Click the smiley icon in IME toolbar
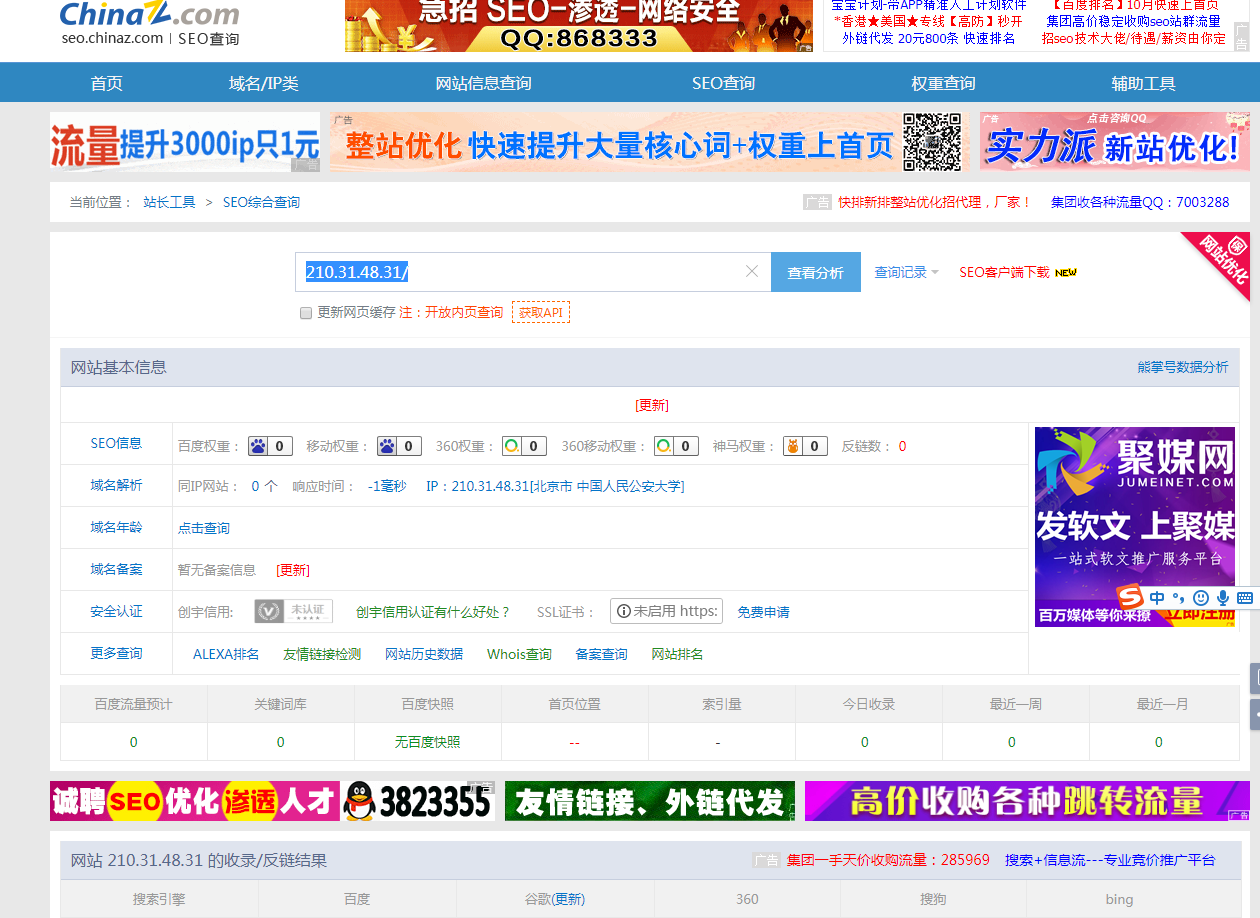This screenshot has width=1260, height=918. 1201,598
